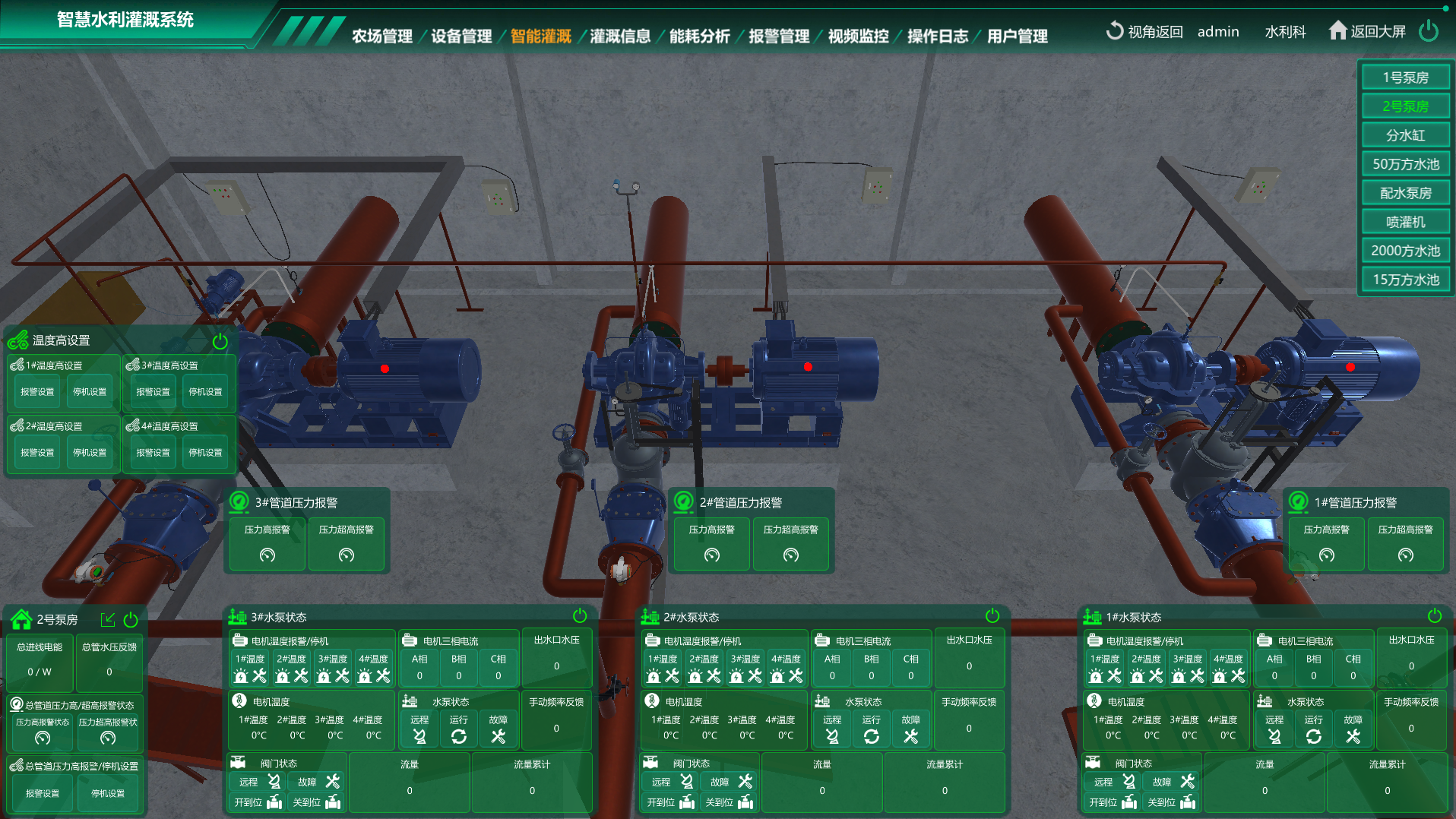The width and height of the screenshot is (1456, 819).
Task: Toggle the power button on 温度高设置 panel
Action: (220, 341)
